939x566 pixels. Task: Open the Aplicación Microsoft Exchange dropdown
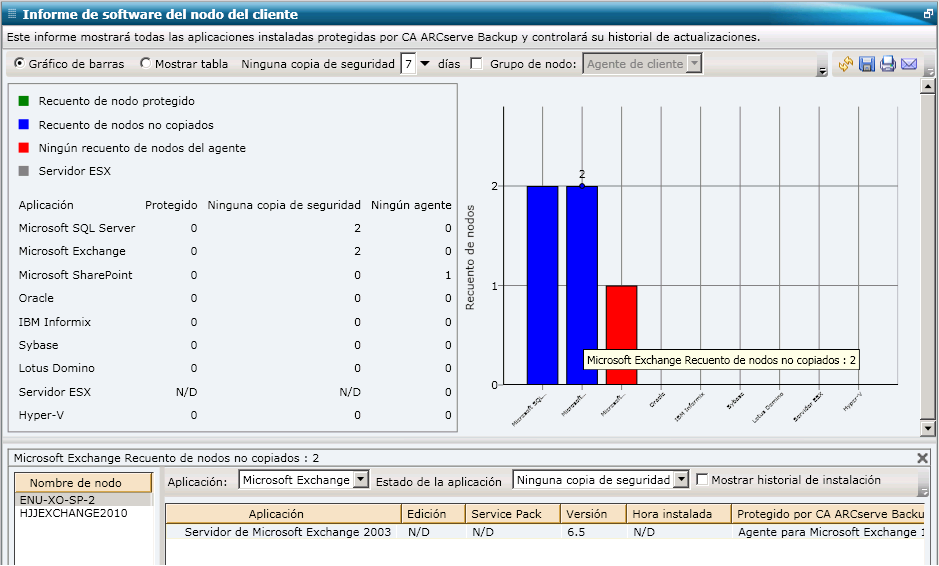pyautogui.click(x=361, y=480)
